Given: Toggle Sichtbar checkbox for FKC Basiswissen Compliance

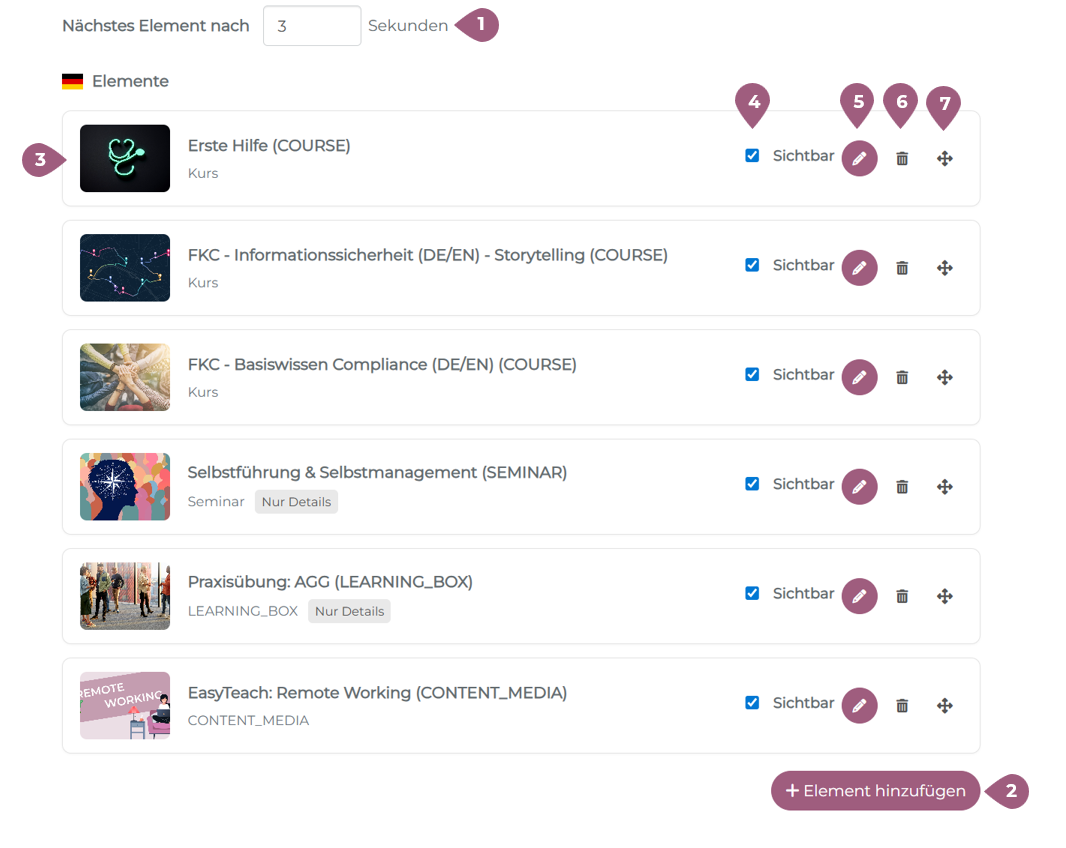Looking at the screenshot, I should [752, 375].
